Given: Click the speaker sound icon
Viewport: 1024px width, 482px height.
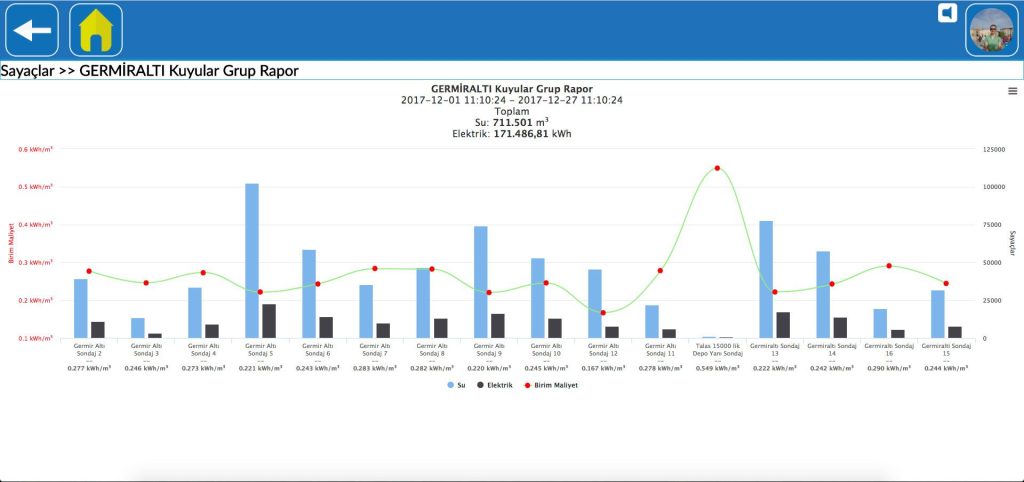Looking at the screenshot, I should coord(947,13).
